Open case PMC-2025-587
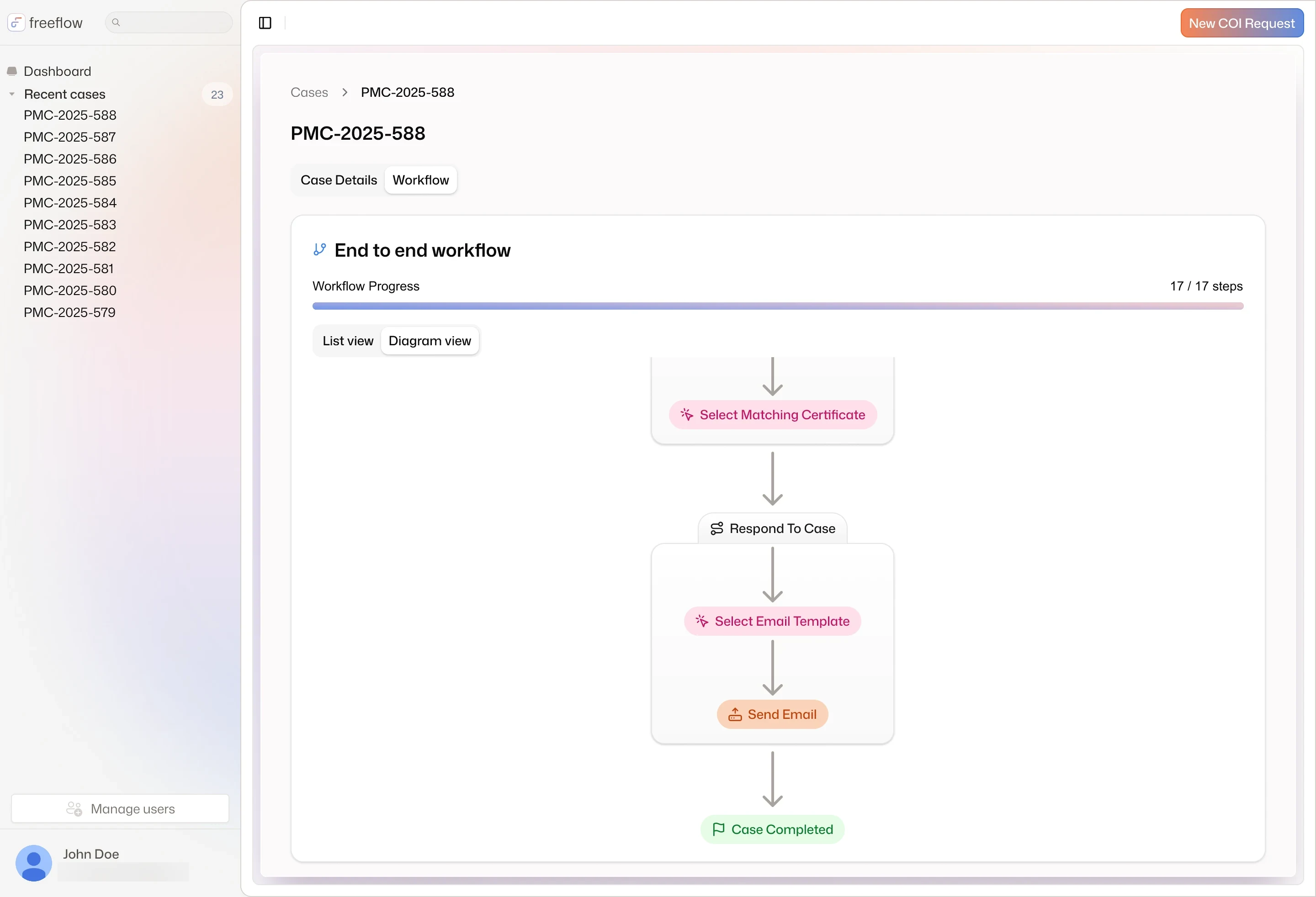 (x=69, y=137)
